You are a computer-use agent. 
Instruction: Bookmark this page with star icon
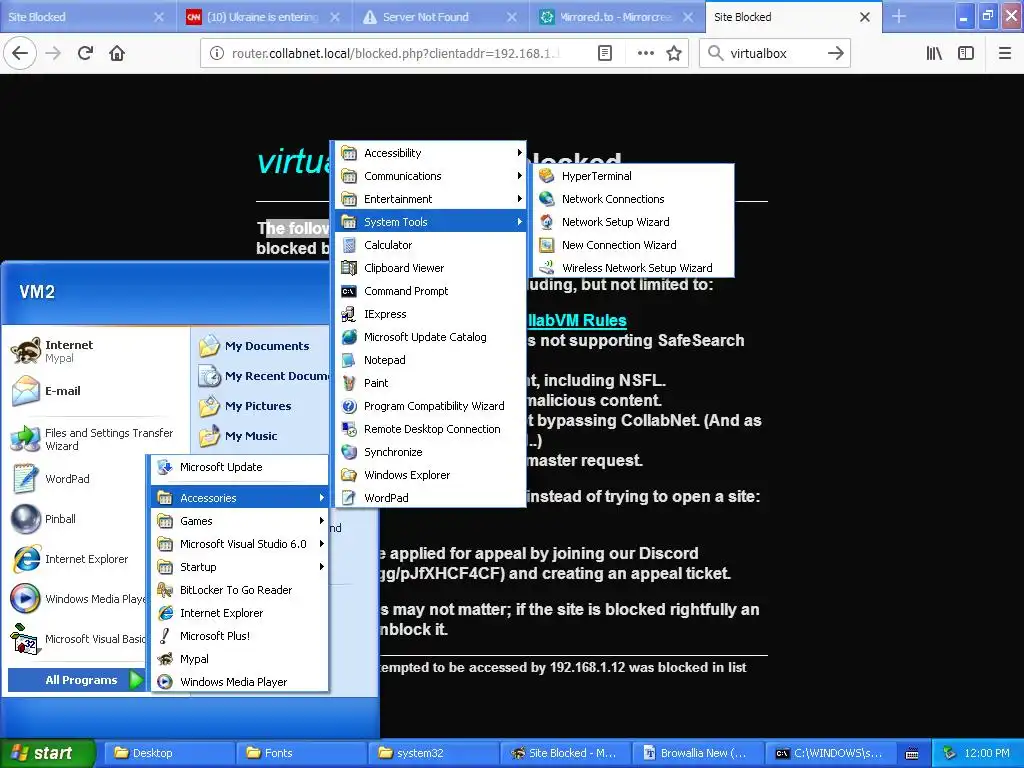[674, 54]
